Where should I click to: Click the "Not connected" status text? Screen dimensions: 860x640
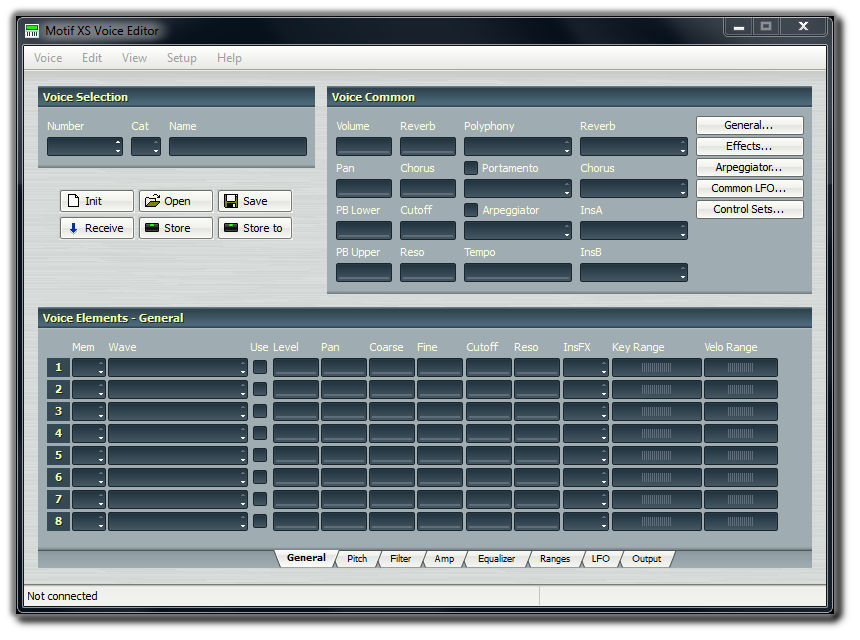tap(63, 596)
